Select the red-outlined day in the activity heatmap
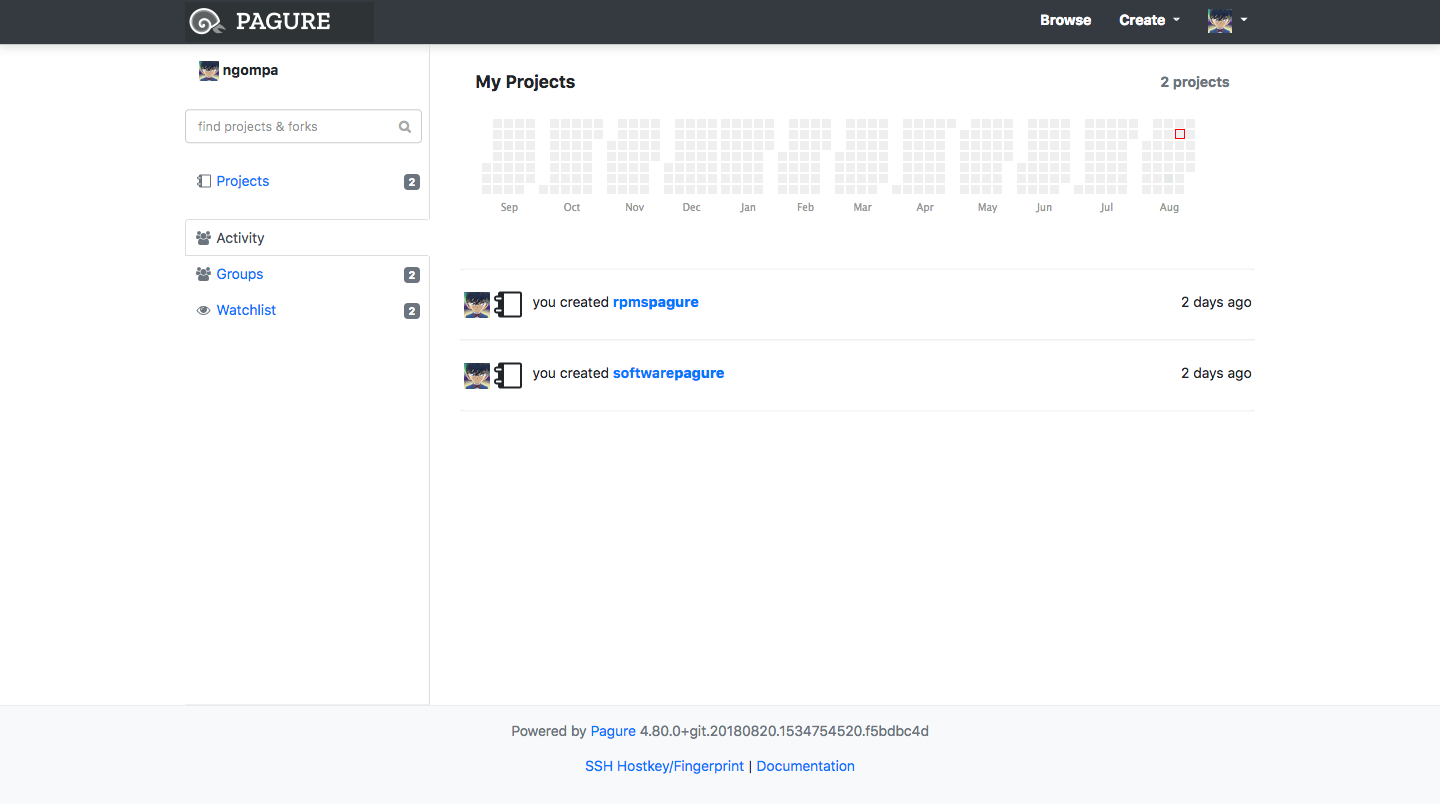Image resolution: width=1440 pixels, height=805 pixels. [x=1180, y=134]
